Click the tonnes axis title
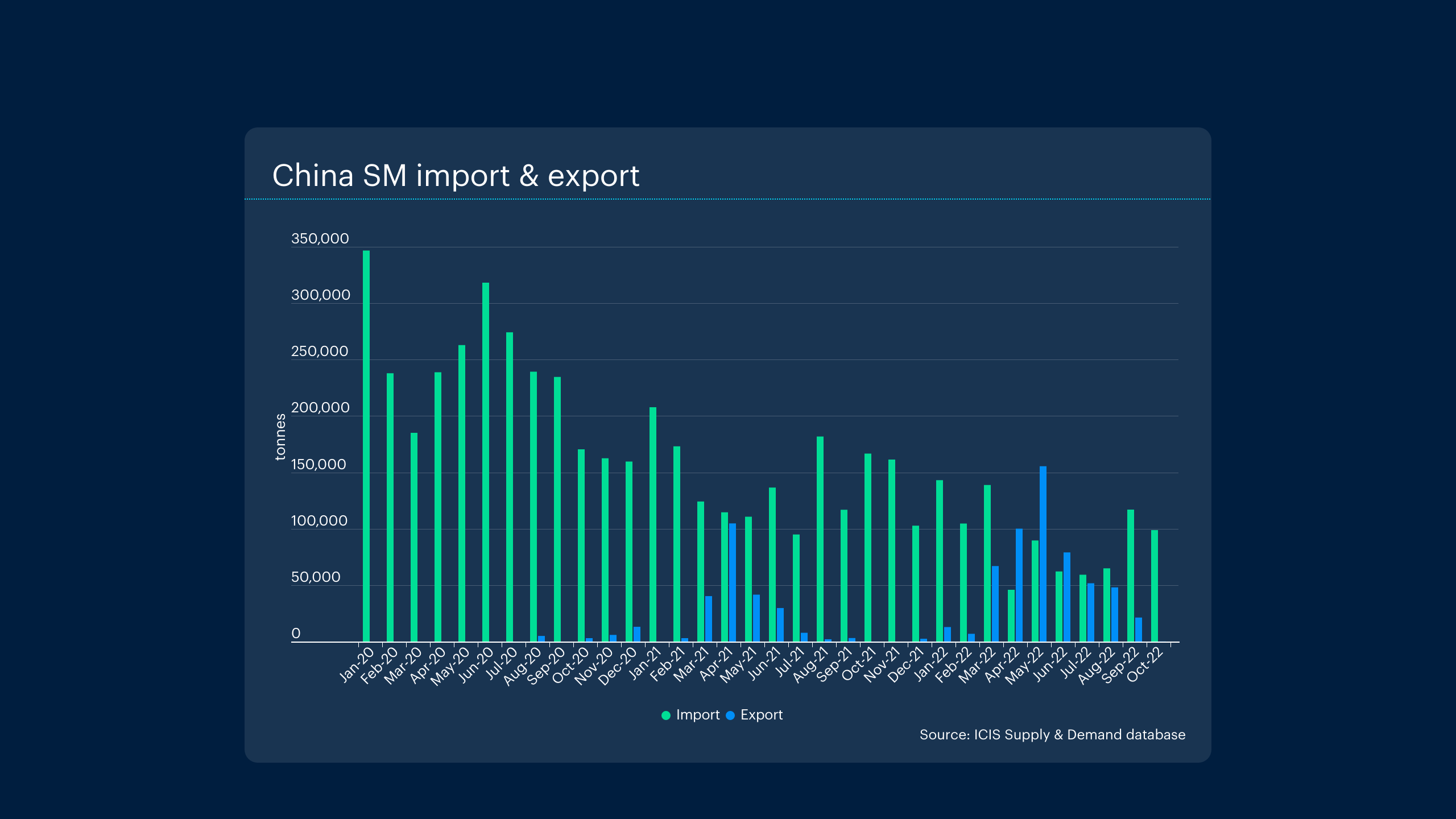 tap(280, 437)
